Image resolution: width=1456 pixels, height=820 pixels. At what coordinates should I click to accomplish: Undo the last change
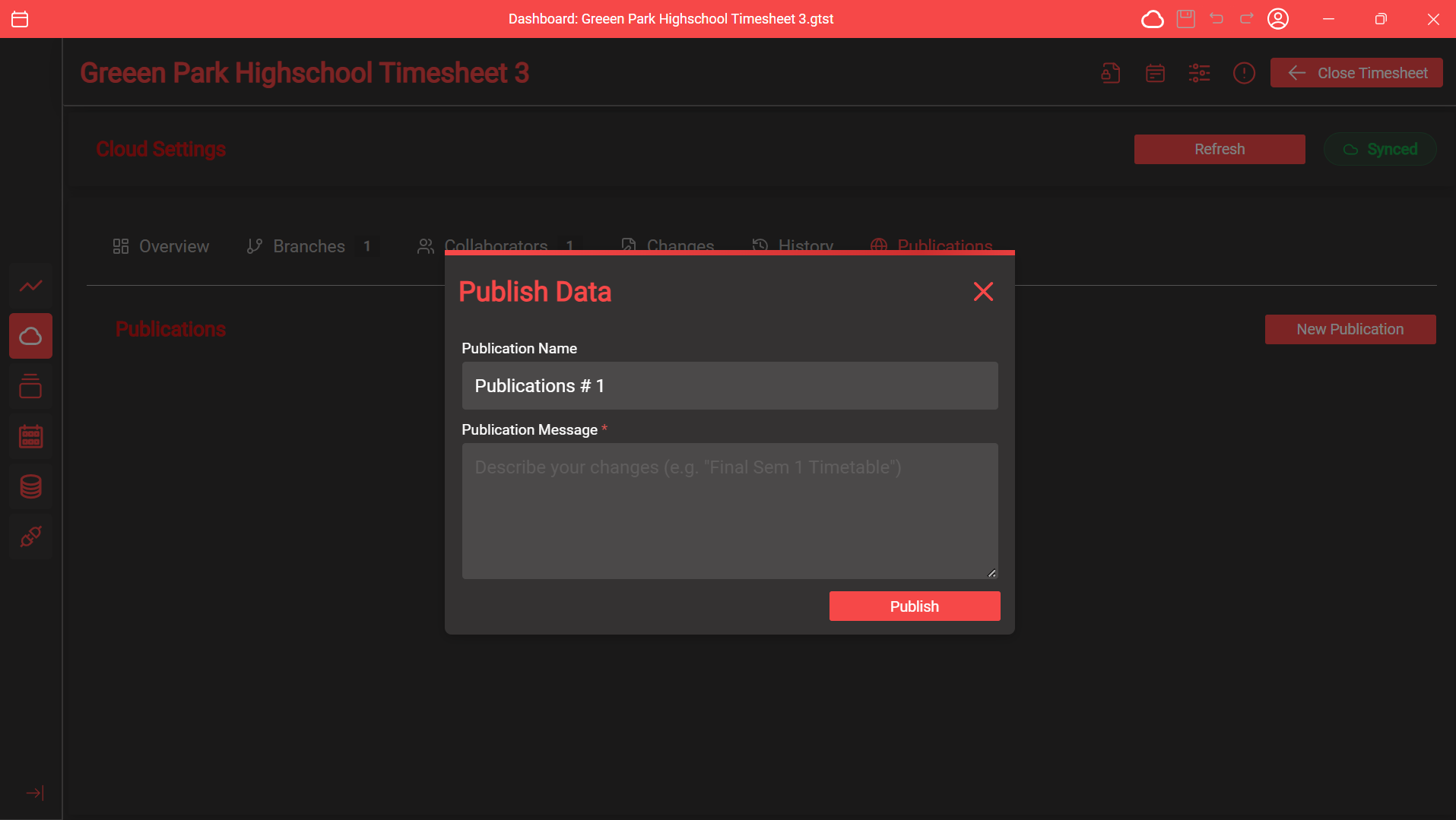[1217, 18]
